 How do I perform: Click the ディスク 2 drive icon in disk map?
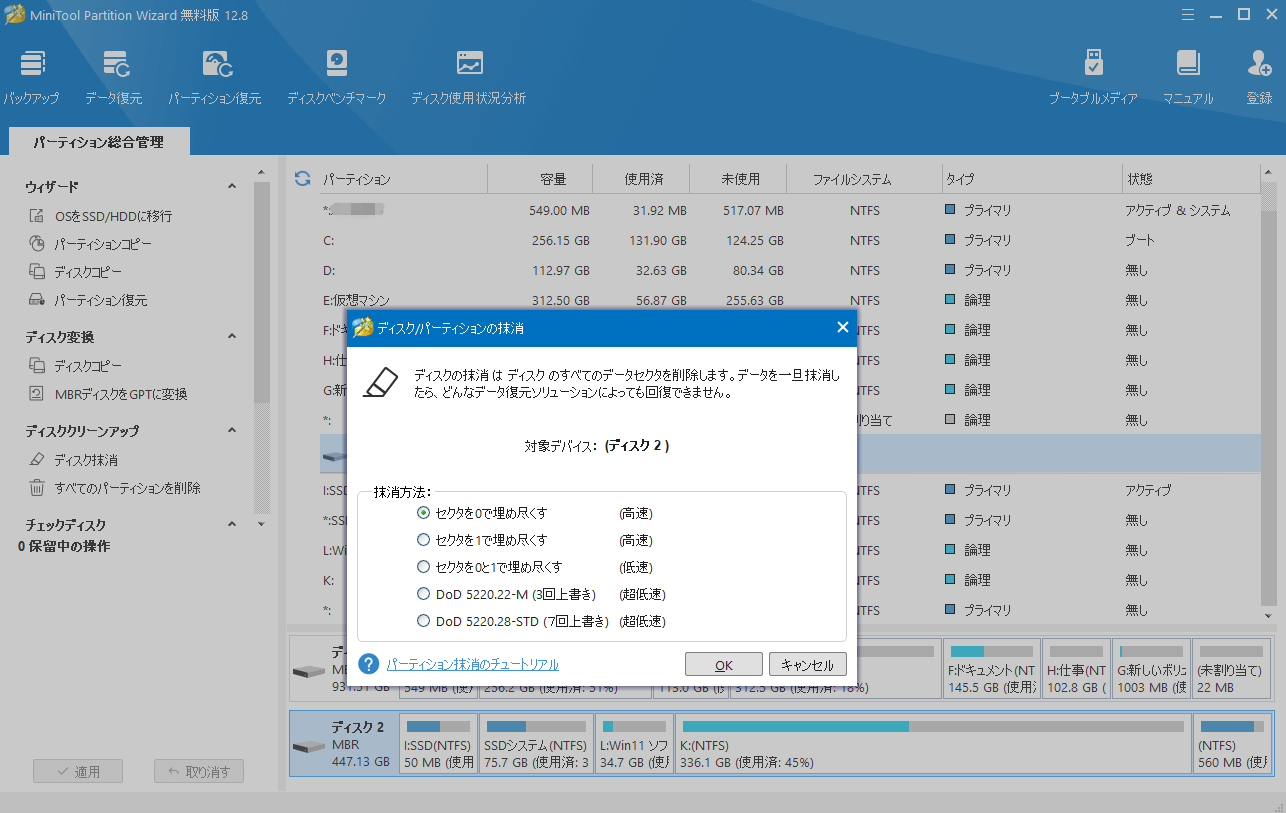(310, 745)
